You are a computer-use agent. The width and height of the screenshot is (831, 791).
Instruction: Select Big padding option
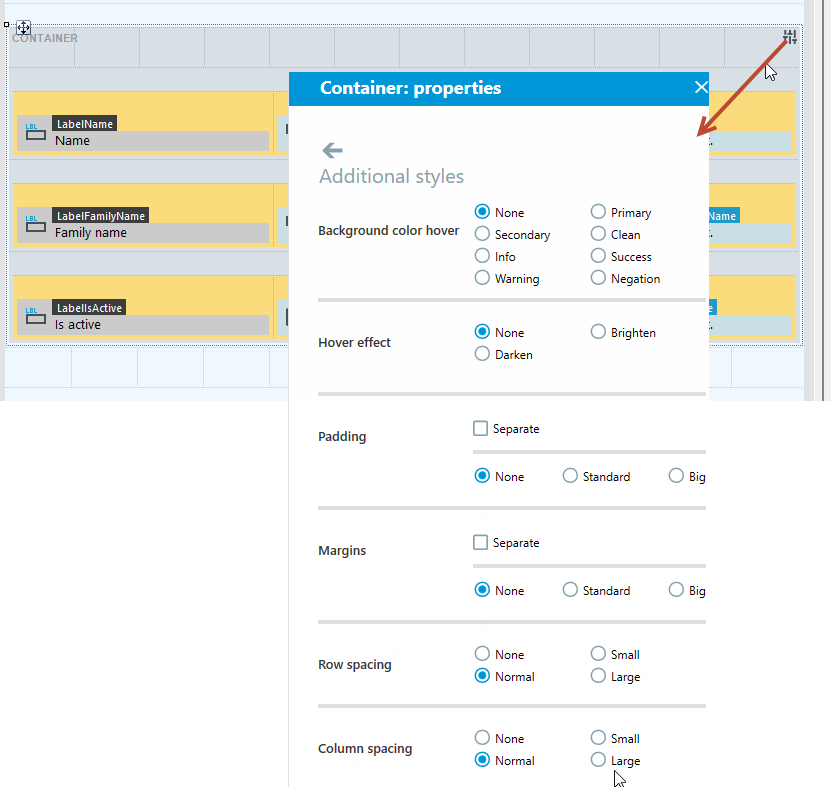click(676, 476)
